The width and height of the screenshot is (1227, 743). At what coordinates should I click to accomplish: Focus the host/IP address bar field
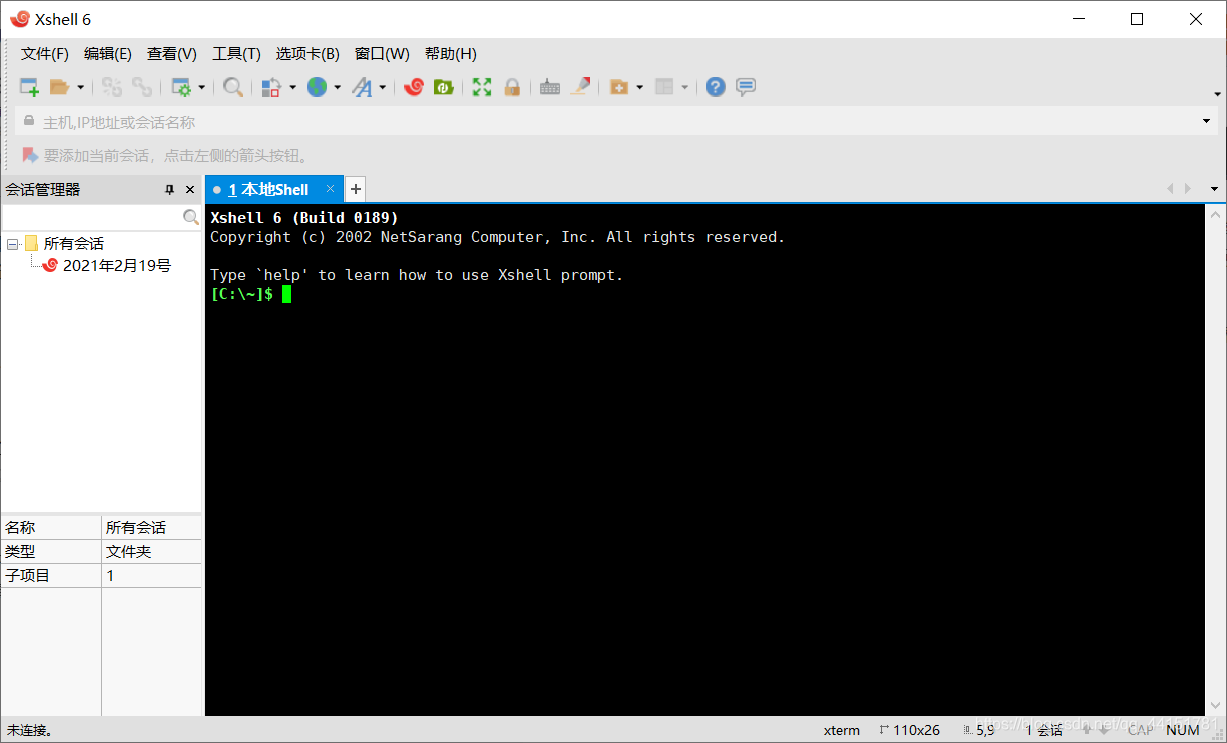tap(615, 122)
